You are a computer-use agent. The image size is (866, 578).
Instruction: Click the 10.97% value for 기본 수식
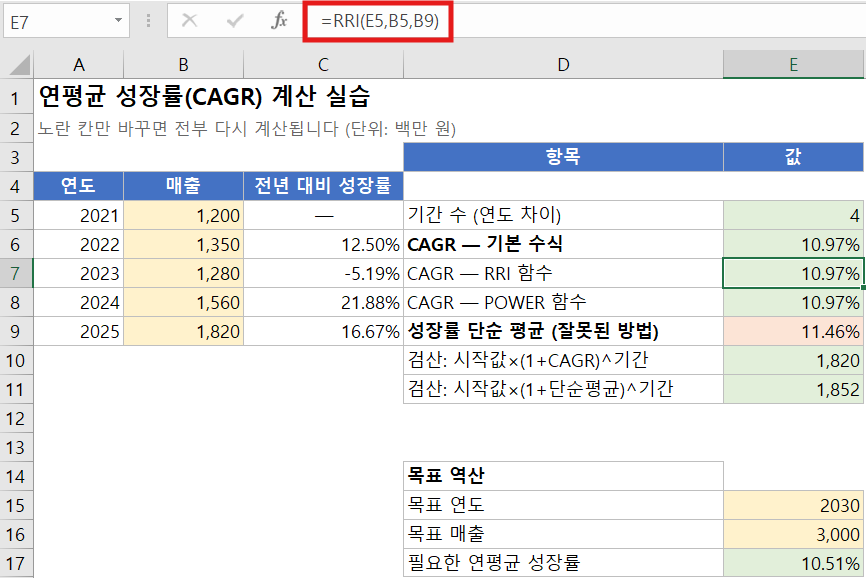coord(793,245)
